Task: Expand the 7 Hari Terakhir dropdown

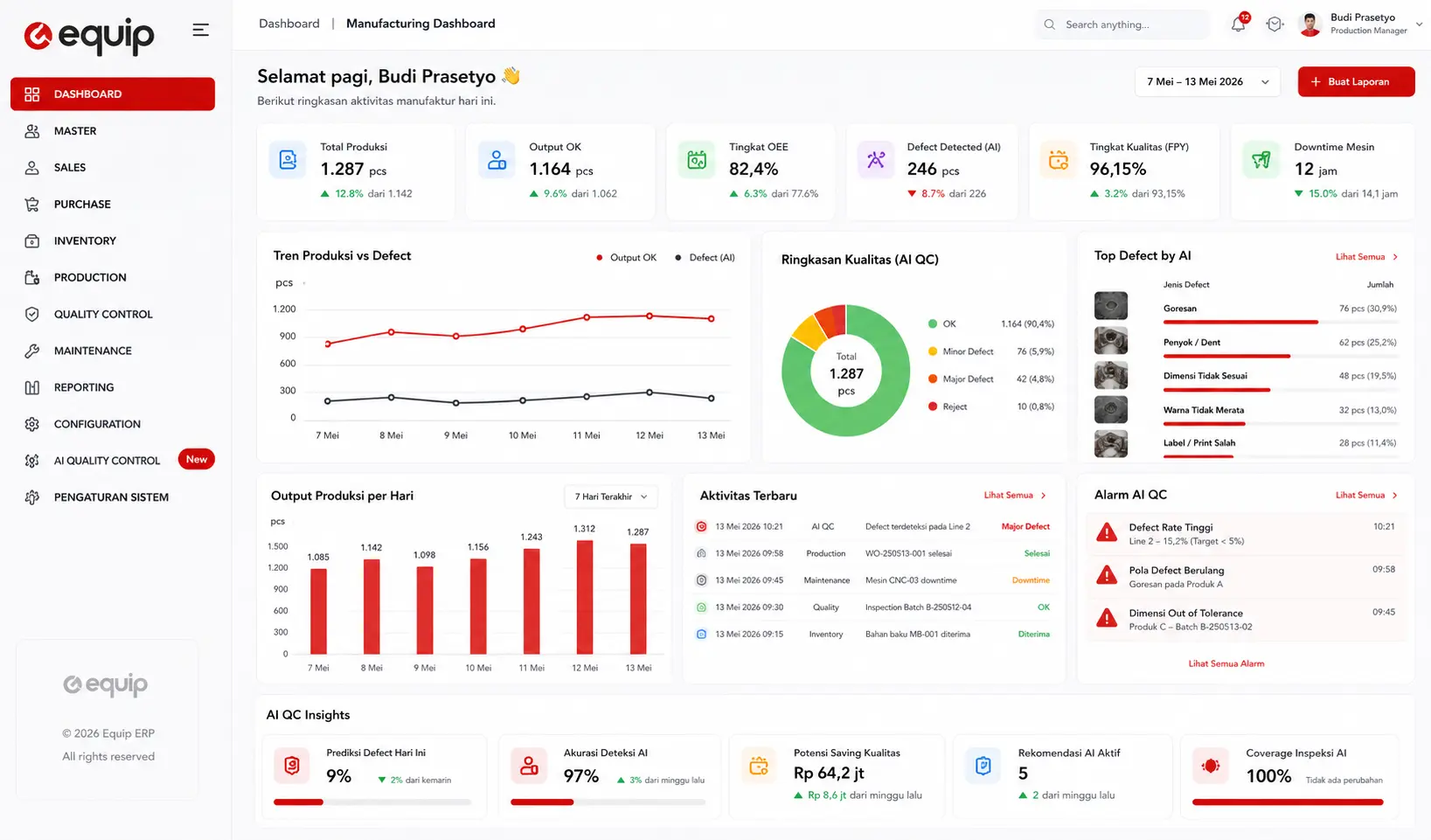Action: coord(610,496)
